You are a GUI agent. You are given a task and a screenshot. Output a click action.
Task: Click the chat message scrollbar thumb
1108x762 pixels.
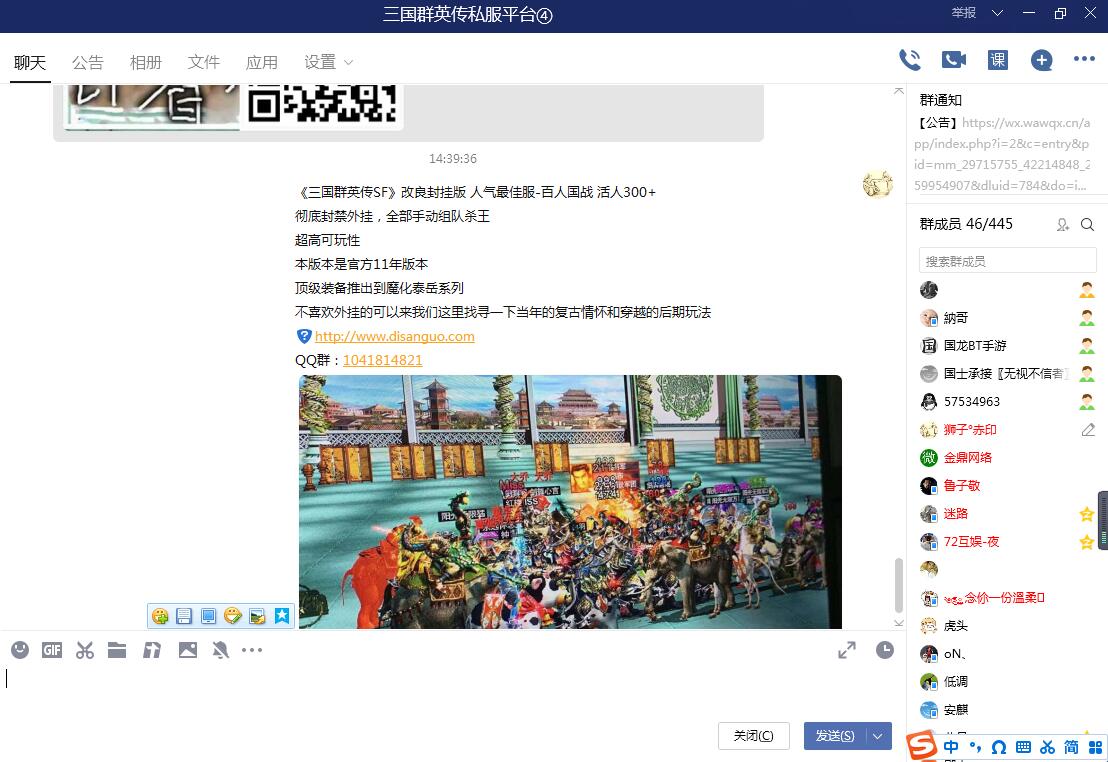pyautogui.click(x=898, y=585)
